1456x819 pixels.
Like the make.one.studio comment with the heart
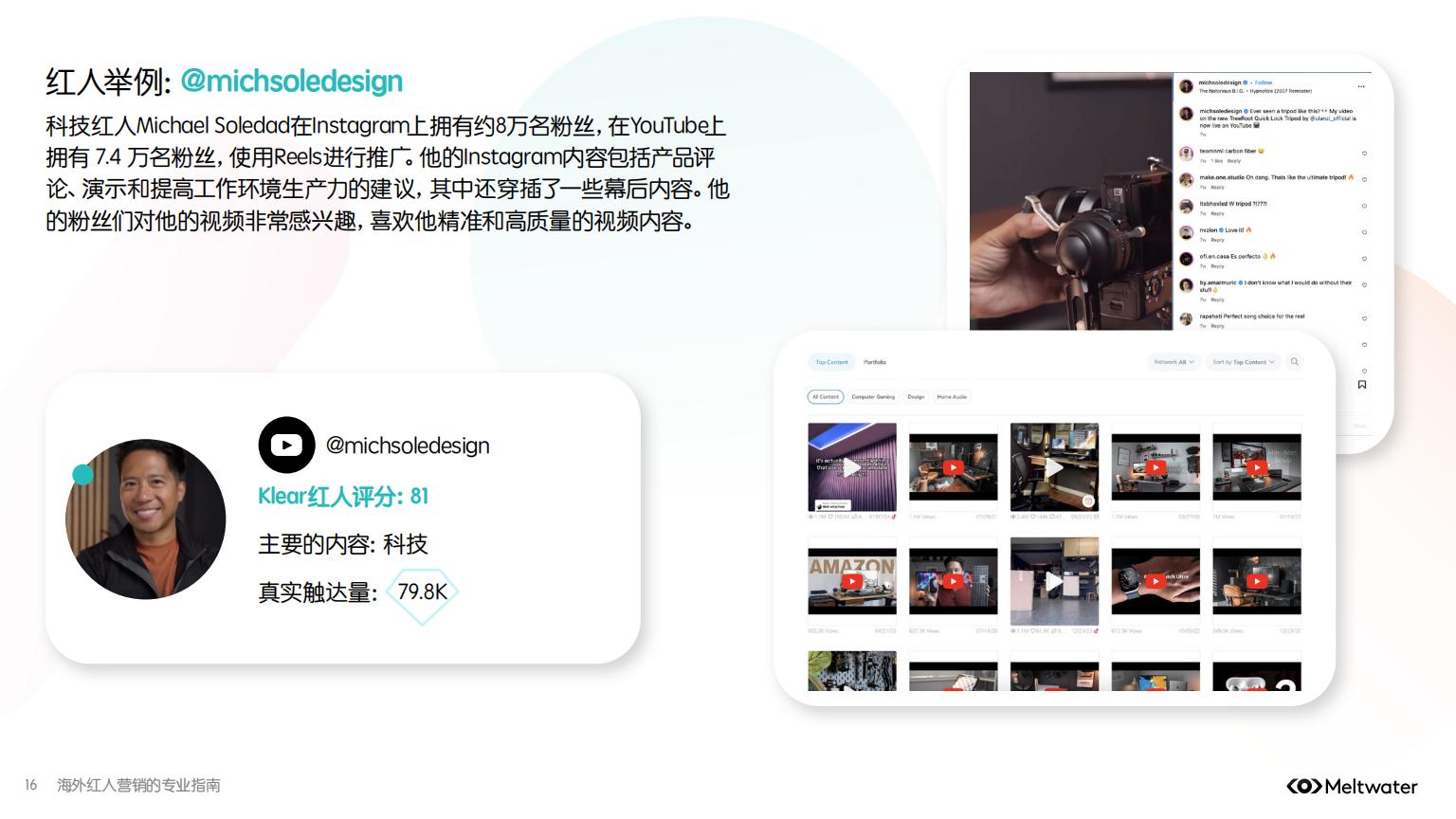[x=1364, y=179]
